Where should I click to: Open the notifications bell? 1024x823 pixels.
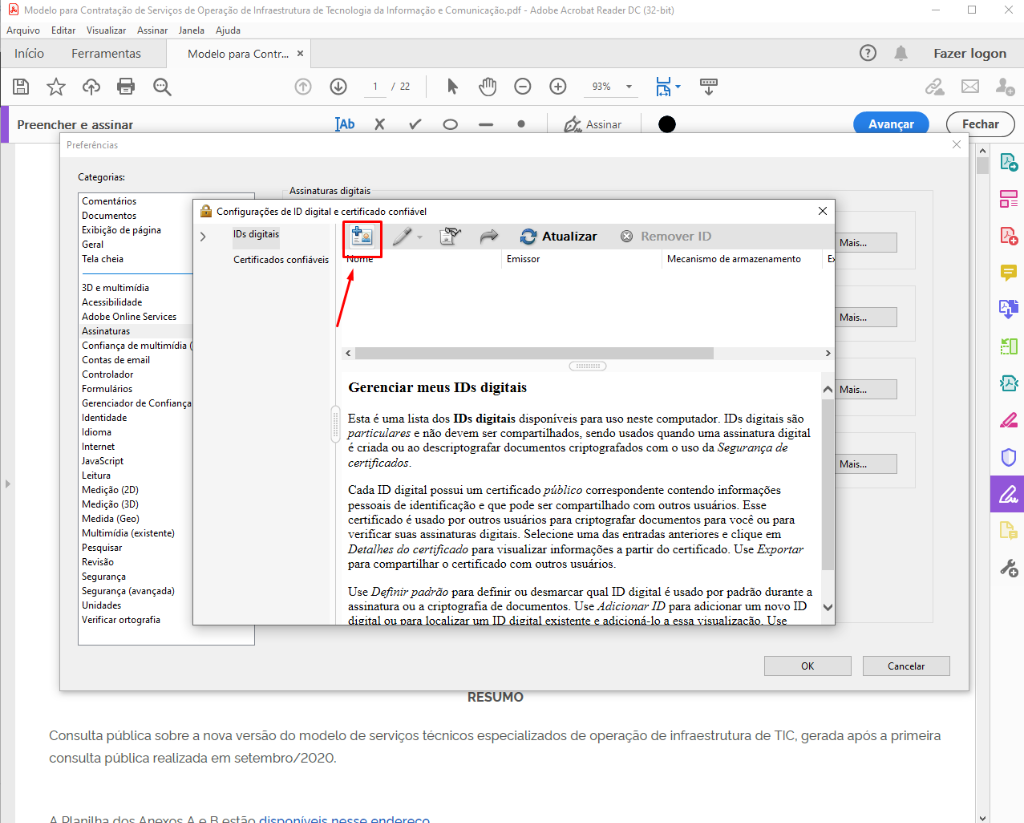click(x=901, y=53)
